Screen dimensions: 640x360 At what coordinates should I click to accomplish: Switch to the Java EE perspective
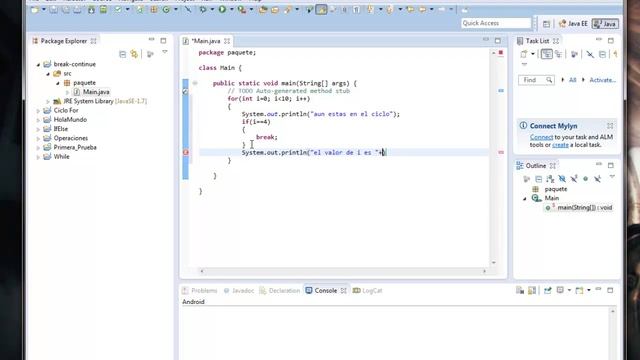tap(573, 24)
